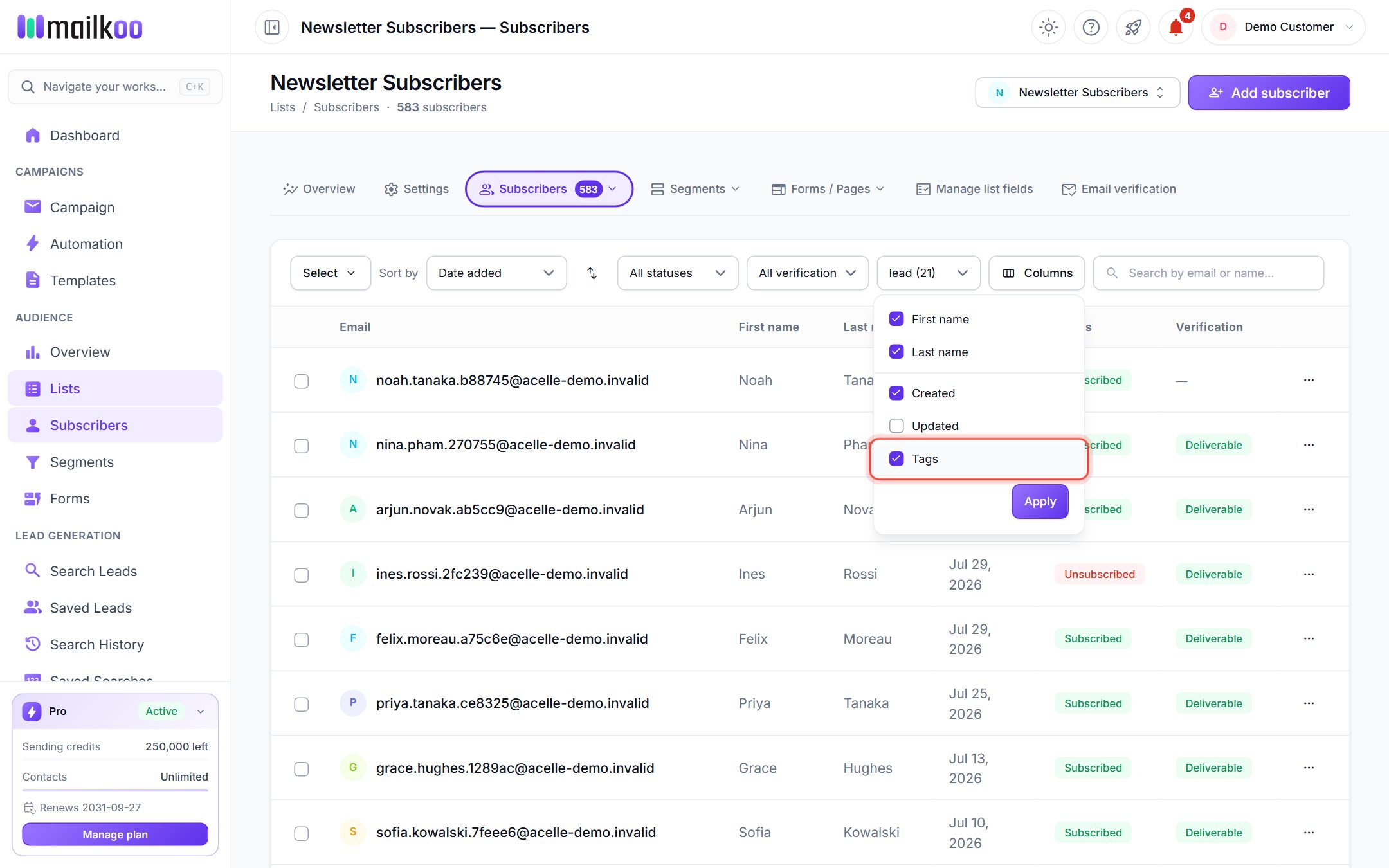The image size is (1389, 868).
Task: Open Newsletter Subscribers list switcher
Action: pyautogui.click(x=1078, y=93)
